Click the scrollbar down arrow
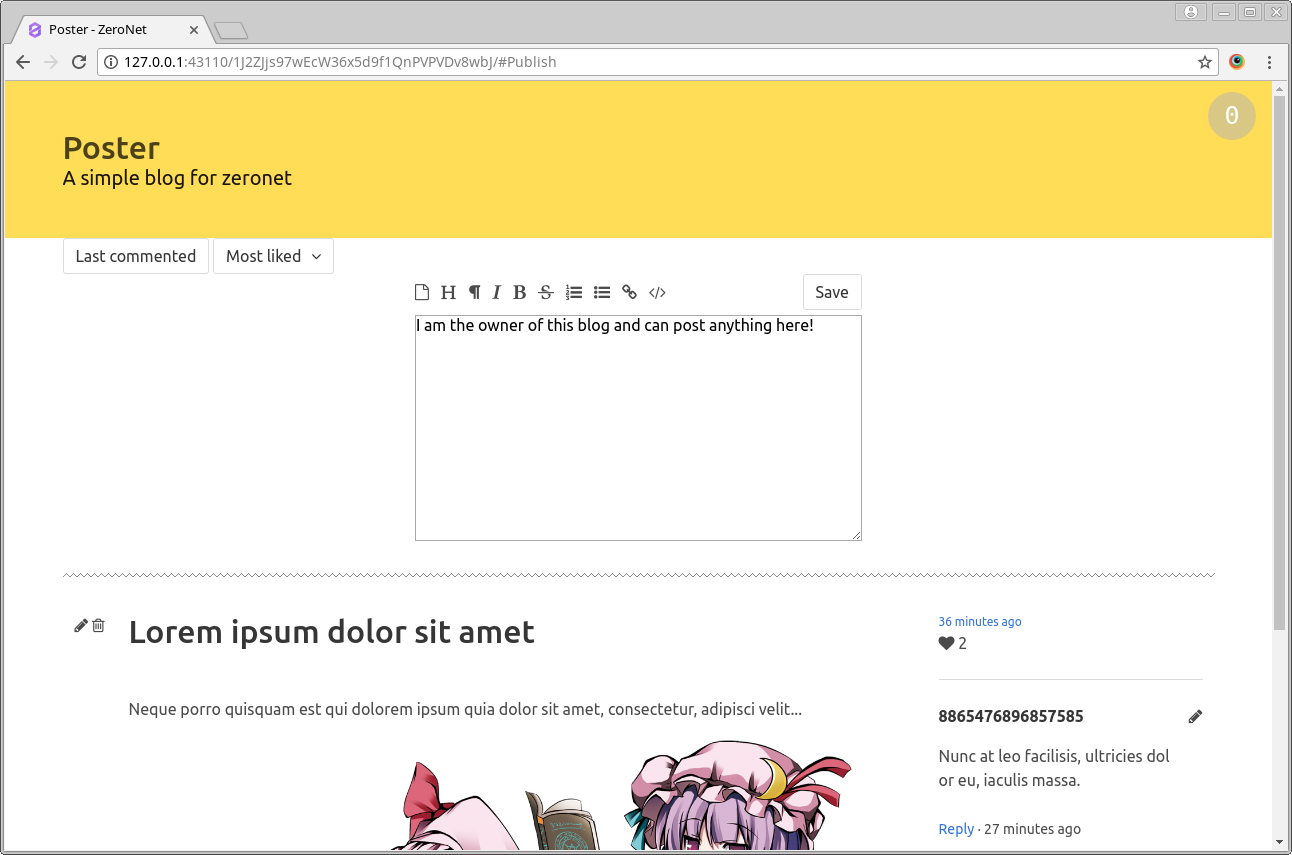This screenshot has width=1292, height=855. [x=1279, y=842]
